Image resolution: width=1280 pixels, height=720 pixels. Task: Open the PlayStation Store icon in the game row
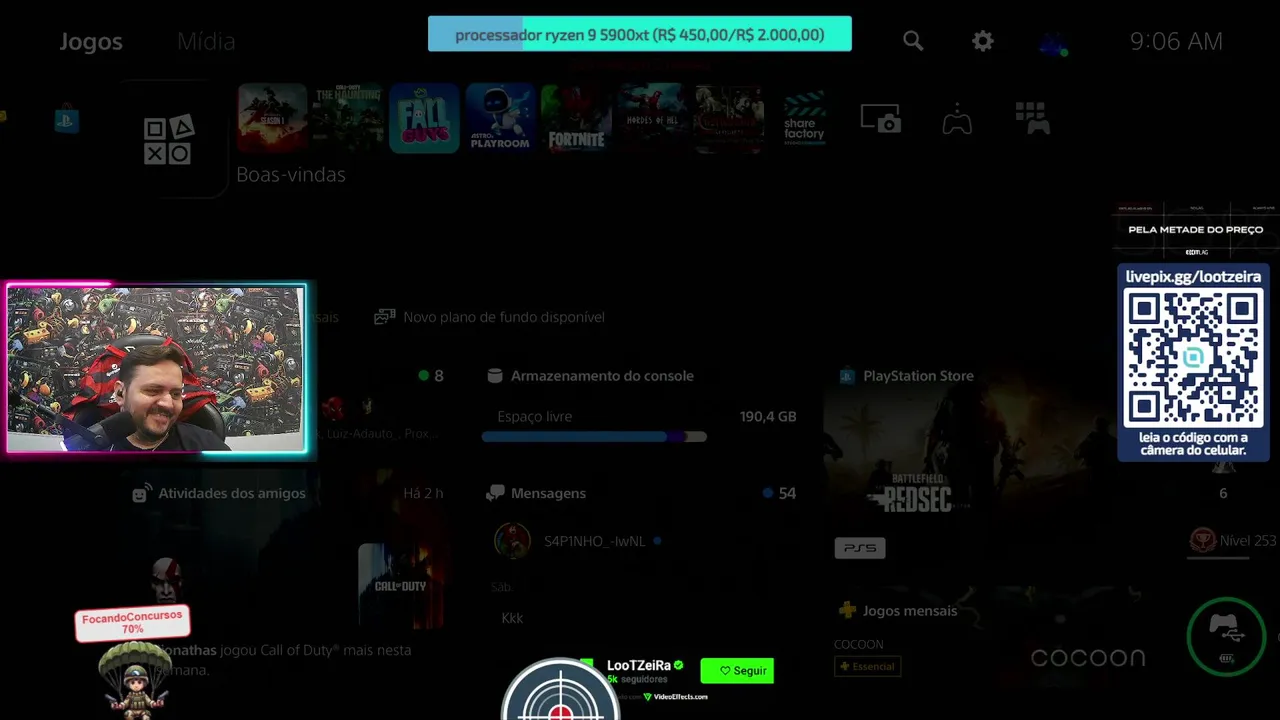[x=66, y=121]
